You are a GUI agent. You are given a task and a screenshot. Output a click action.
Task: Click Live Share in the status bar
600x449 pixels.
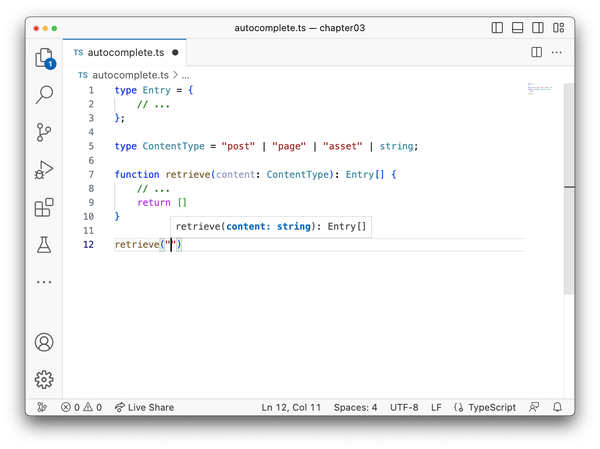click(x=145, y=407)
